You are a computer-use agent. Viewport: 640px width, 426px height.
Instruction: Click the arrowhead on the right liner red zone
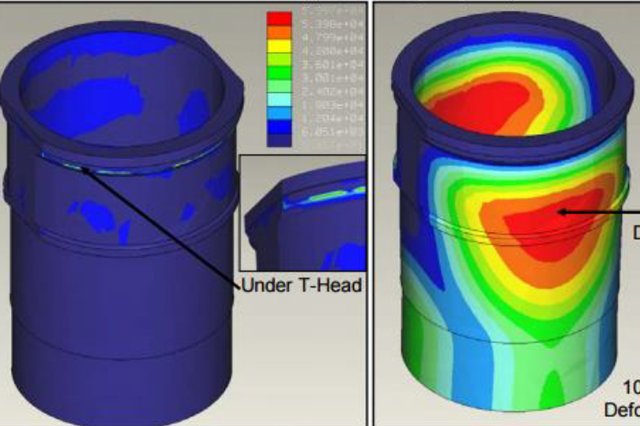tap(562, 212)
